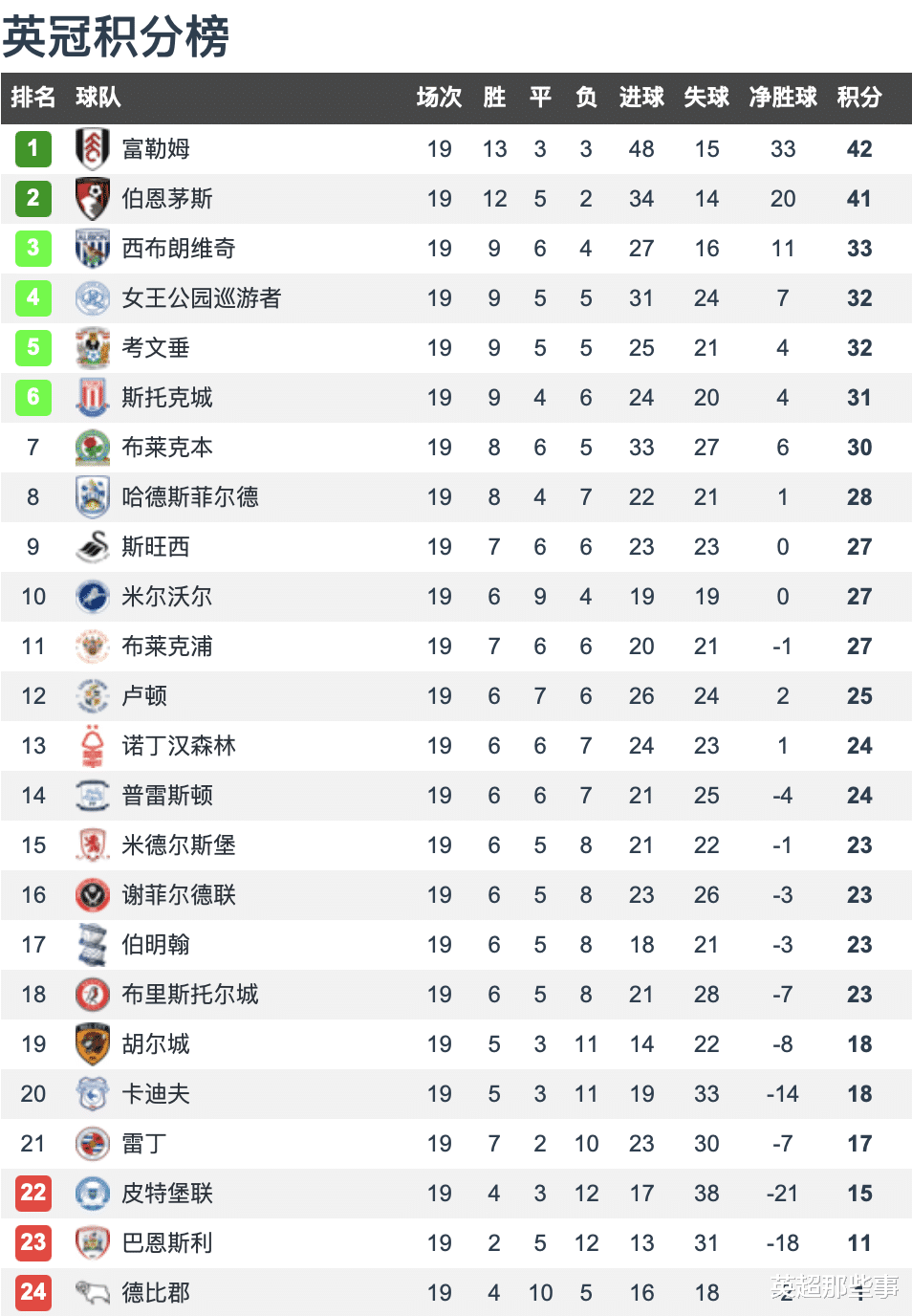
Task: Click the 积分 points column header
Action: point(858,97)
